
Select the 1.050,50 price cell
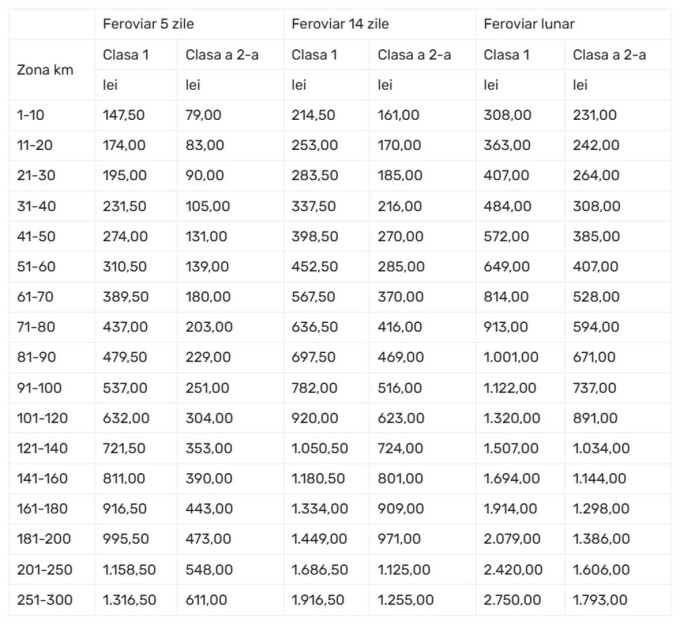click(319, 449)
